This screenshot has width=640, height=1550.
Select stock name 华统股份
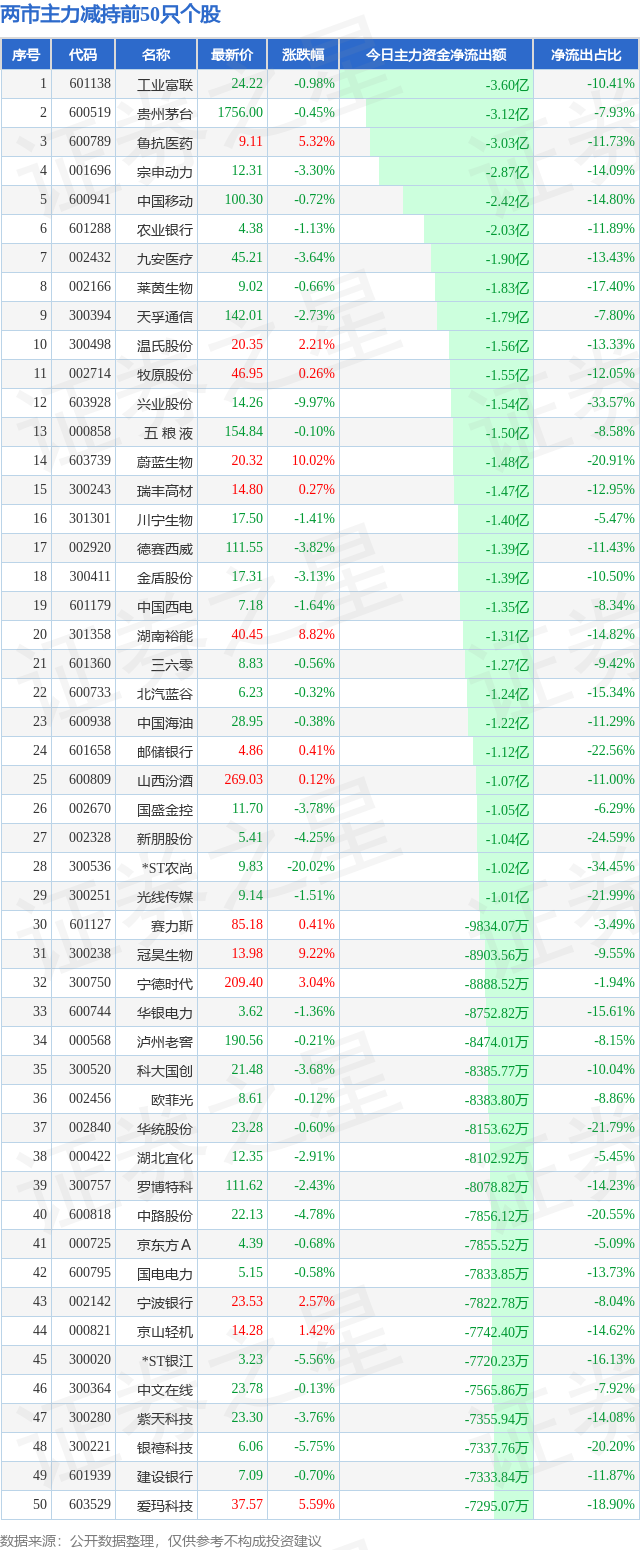pos(165,1129)
